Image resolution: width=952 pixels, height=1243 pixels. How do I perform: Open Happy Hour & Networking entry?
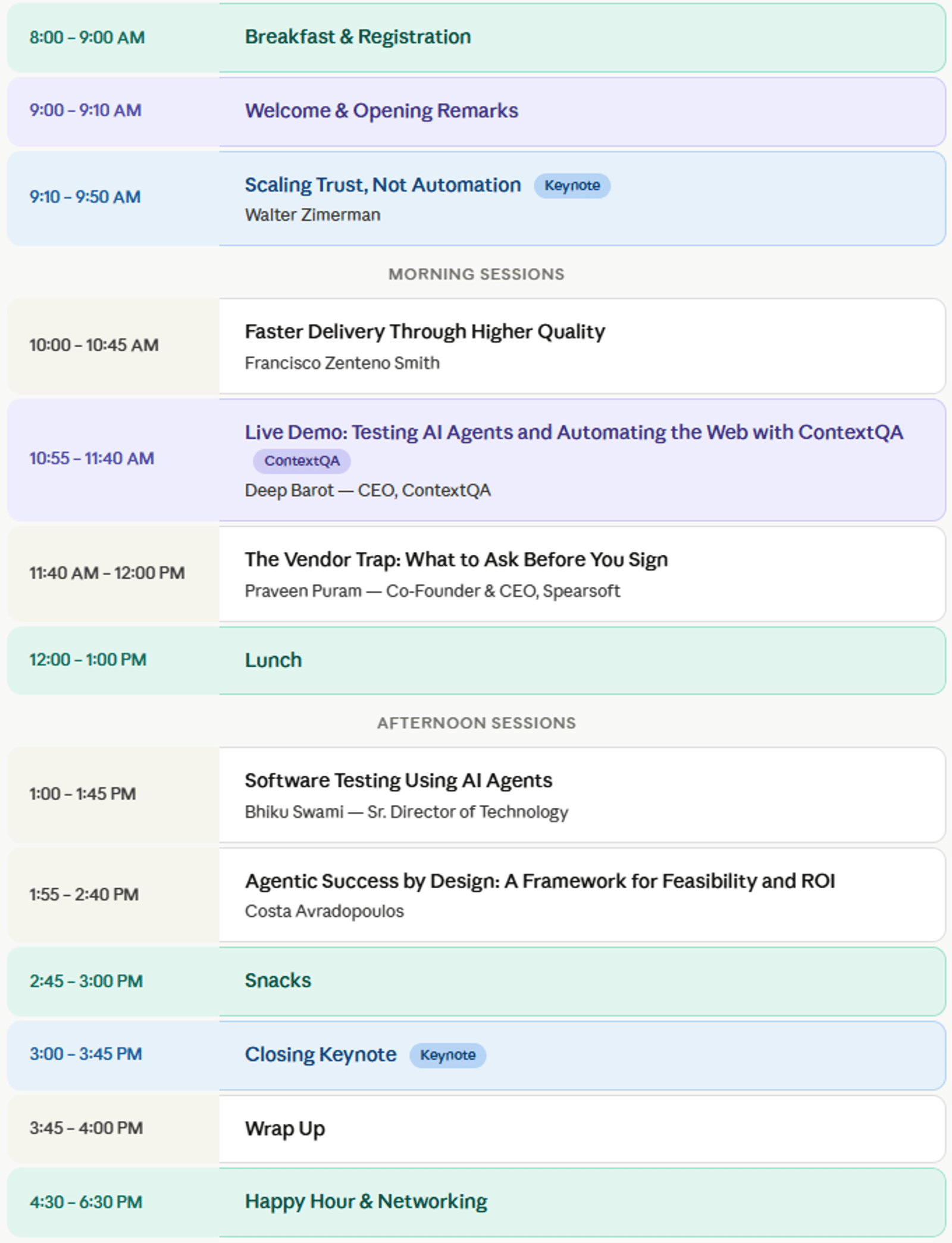click(x=366, y=1202)
